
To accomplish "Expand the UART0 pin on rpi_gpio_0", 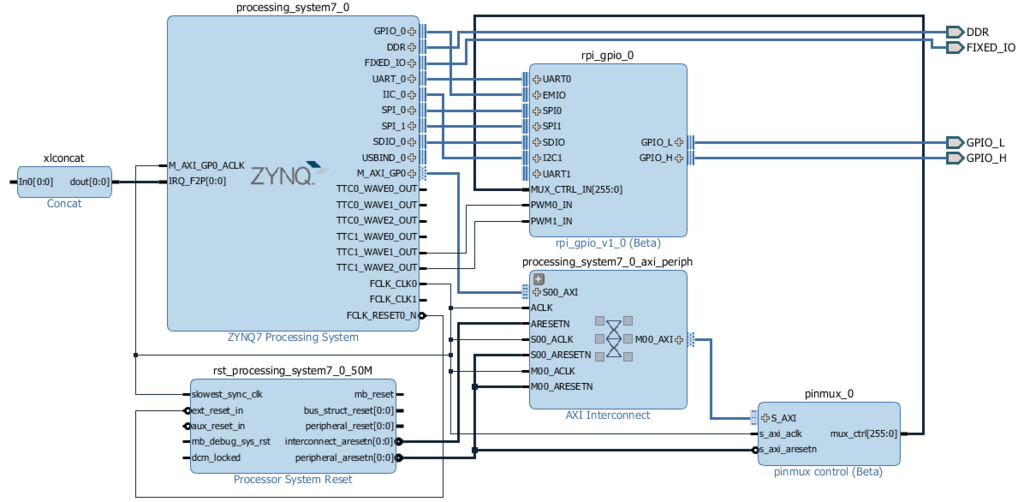I will coord(537,79).
